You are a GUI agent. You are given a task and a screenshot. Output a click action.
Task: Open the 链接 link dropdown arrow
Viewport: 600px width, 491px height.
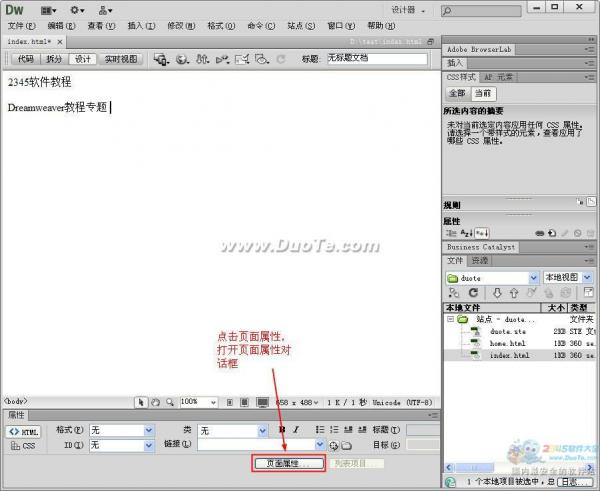tap(320, 444)
